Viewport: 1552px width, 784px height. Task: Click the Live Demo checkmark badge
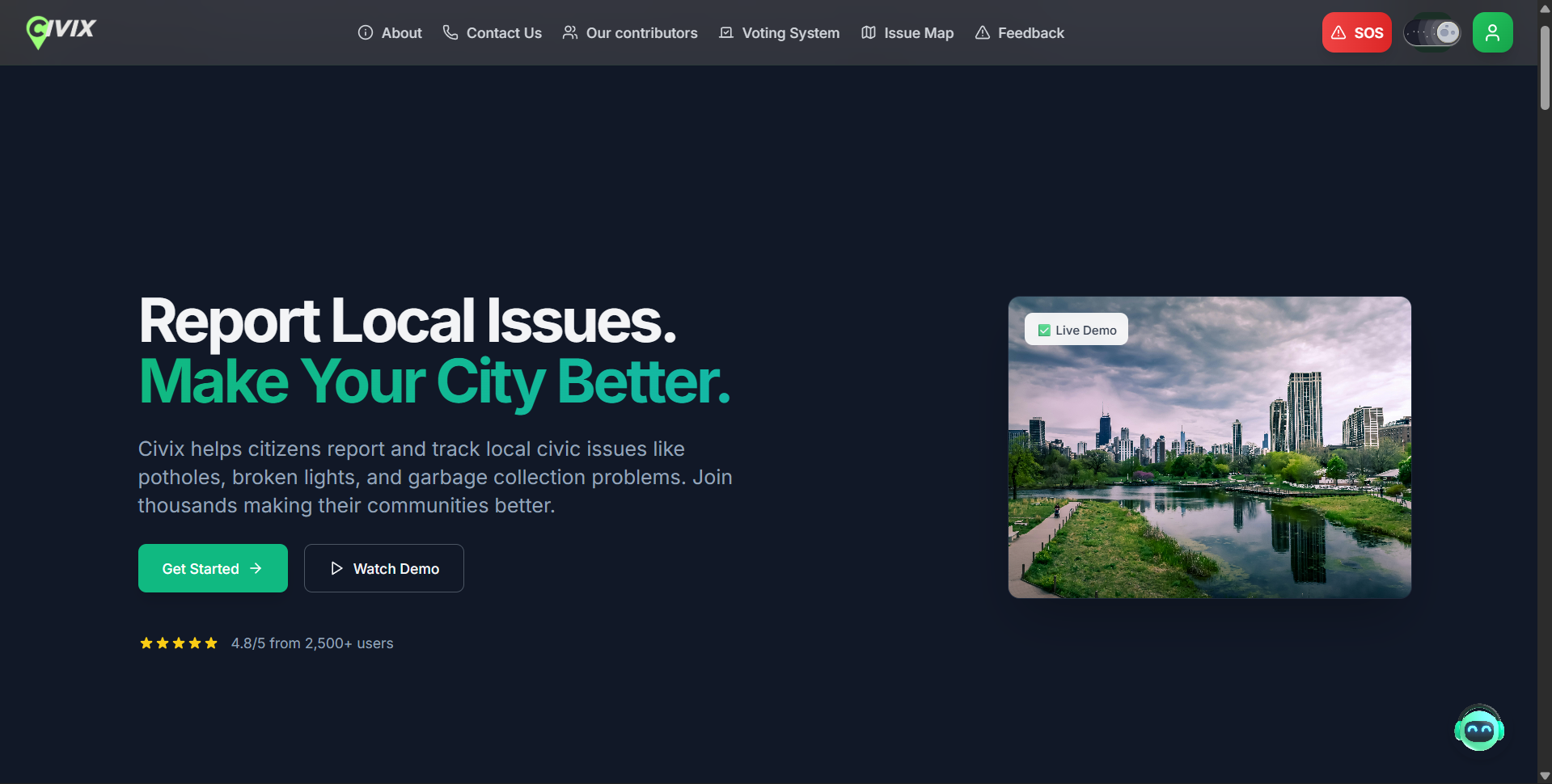1076,330
